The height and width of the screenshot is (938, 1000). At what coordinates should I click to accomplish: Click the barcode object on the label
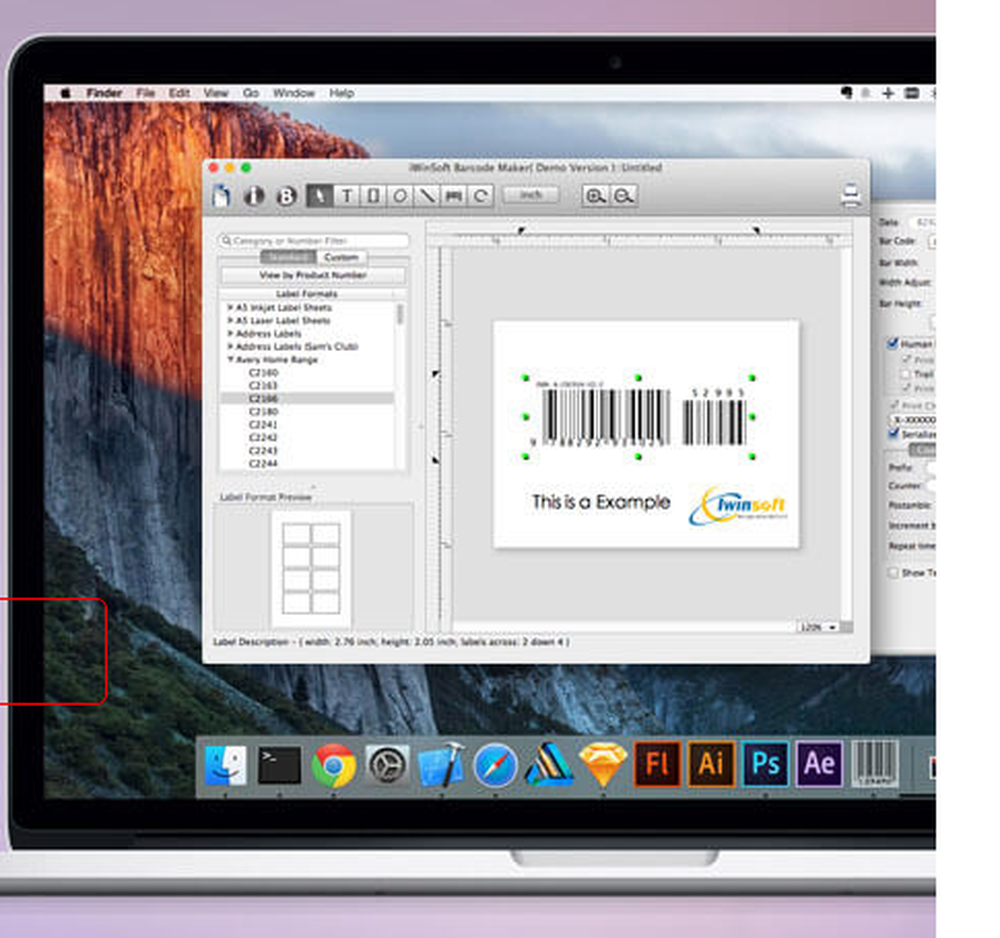(638, 417)
